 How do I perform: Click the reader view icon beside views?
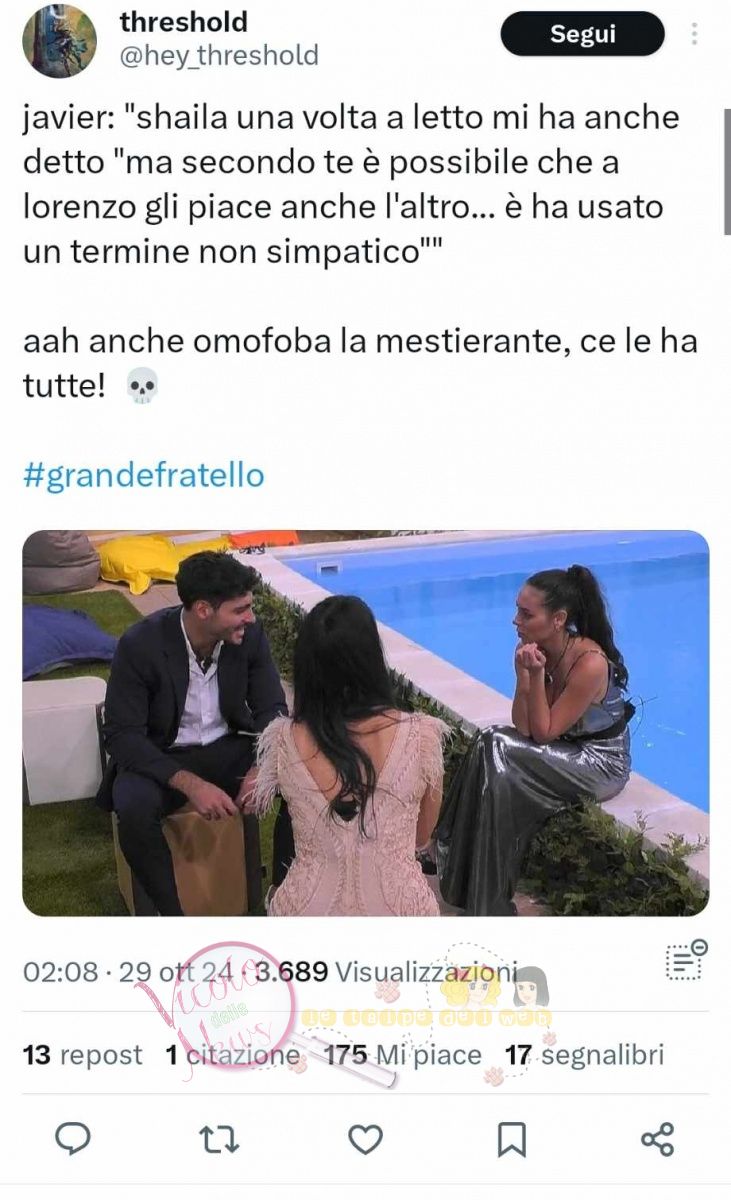(686, 960)
